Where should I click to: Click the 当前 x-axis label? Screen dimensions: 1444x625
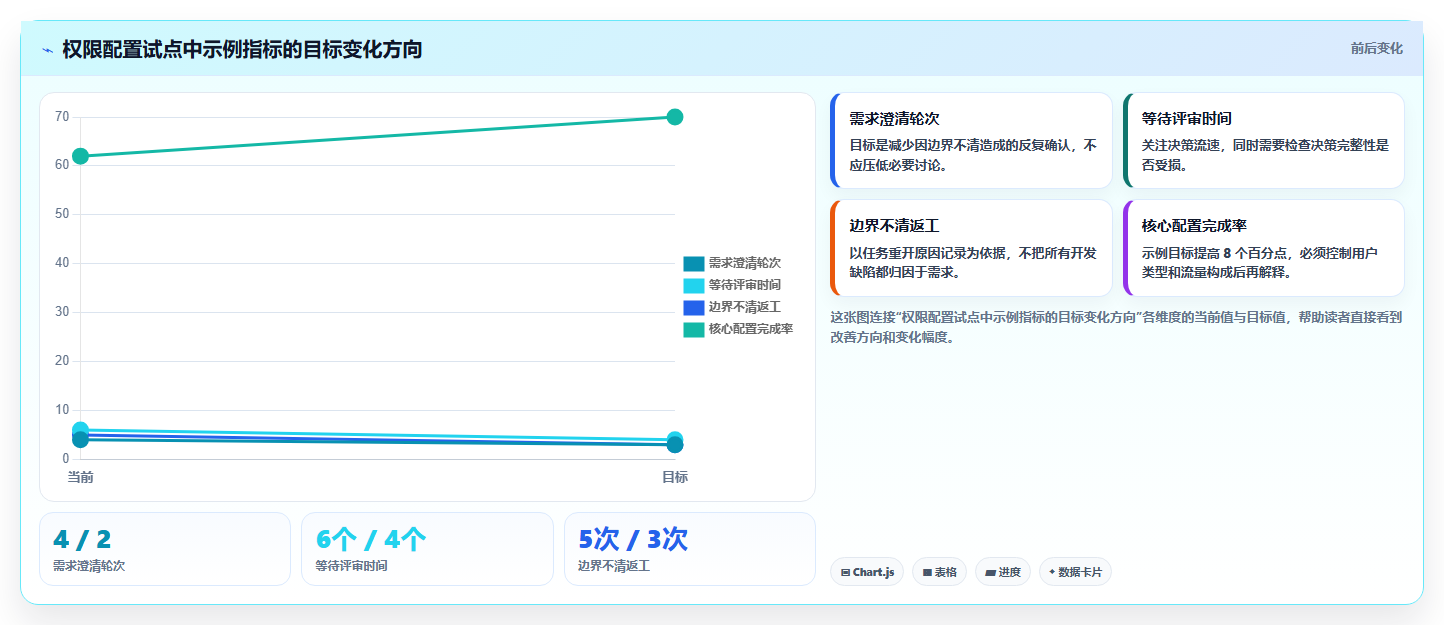tap(81, 478)
